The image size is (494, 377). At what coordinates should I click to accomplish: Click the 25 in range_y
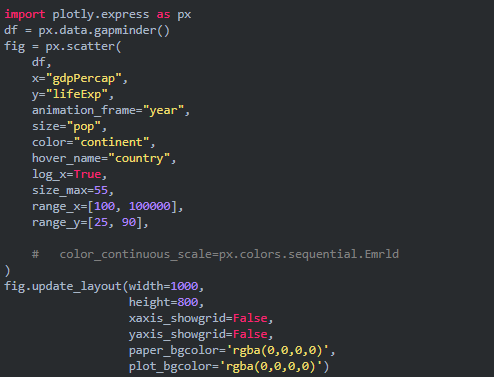(x=101, y=222)
